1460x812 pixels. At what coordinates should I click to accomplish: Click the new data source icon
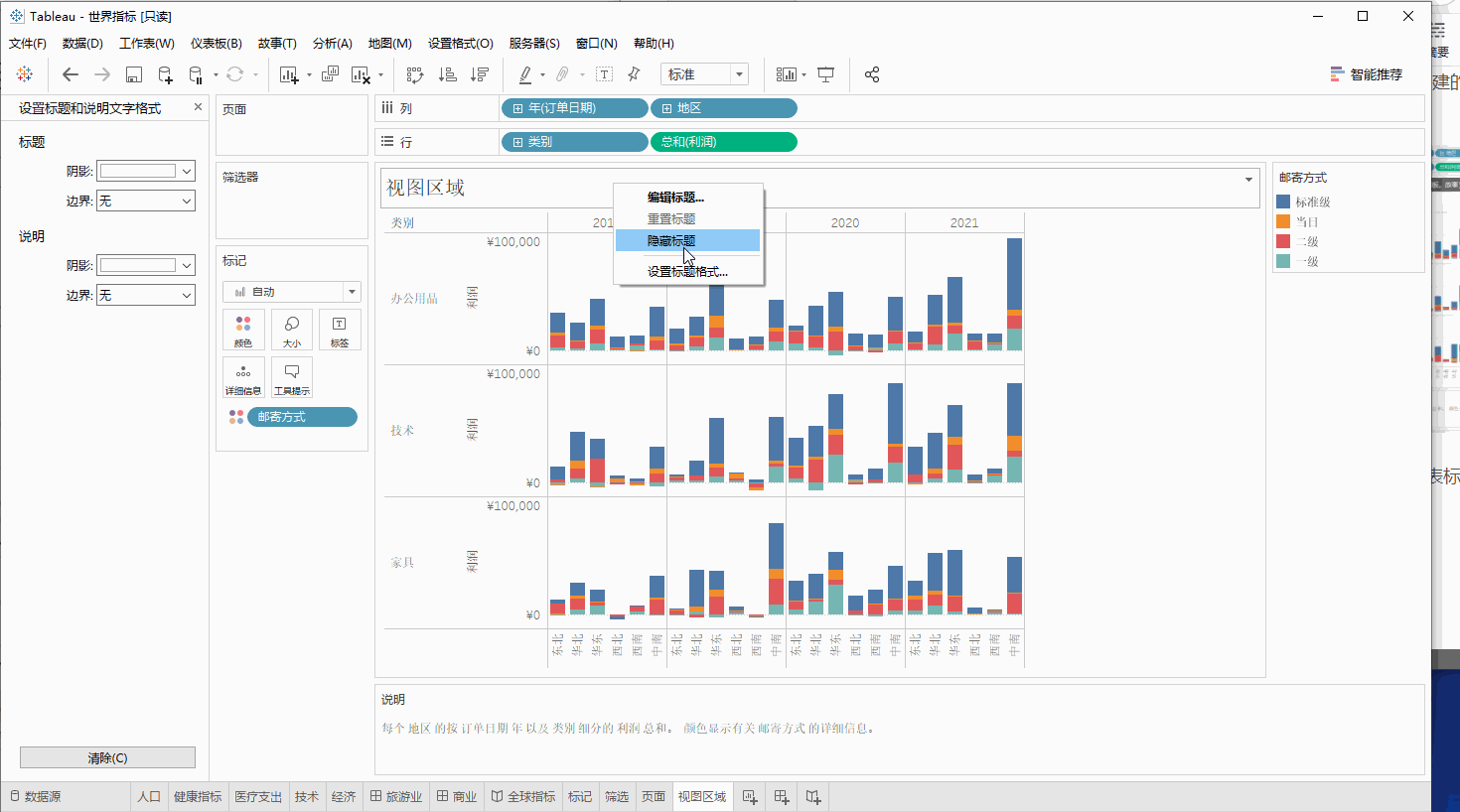click(x=166, y=74)
